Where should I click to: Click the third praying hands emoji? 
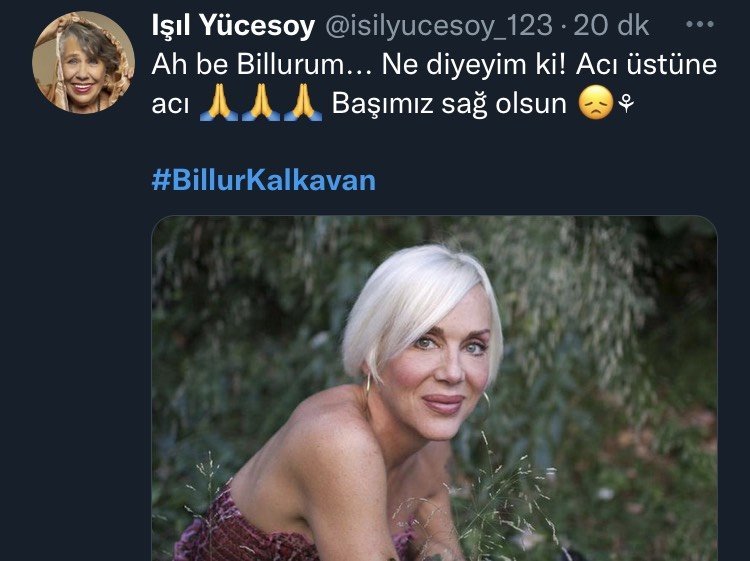click(x=303, y=102)
